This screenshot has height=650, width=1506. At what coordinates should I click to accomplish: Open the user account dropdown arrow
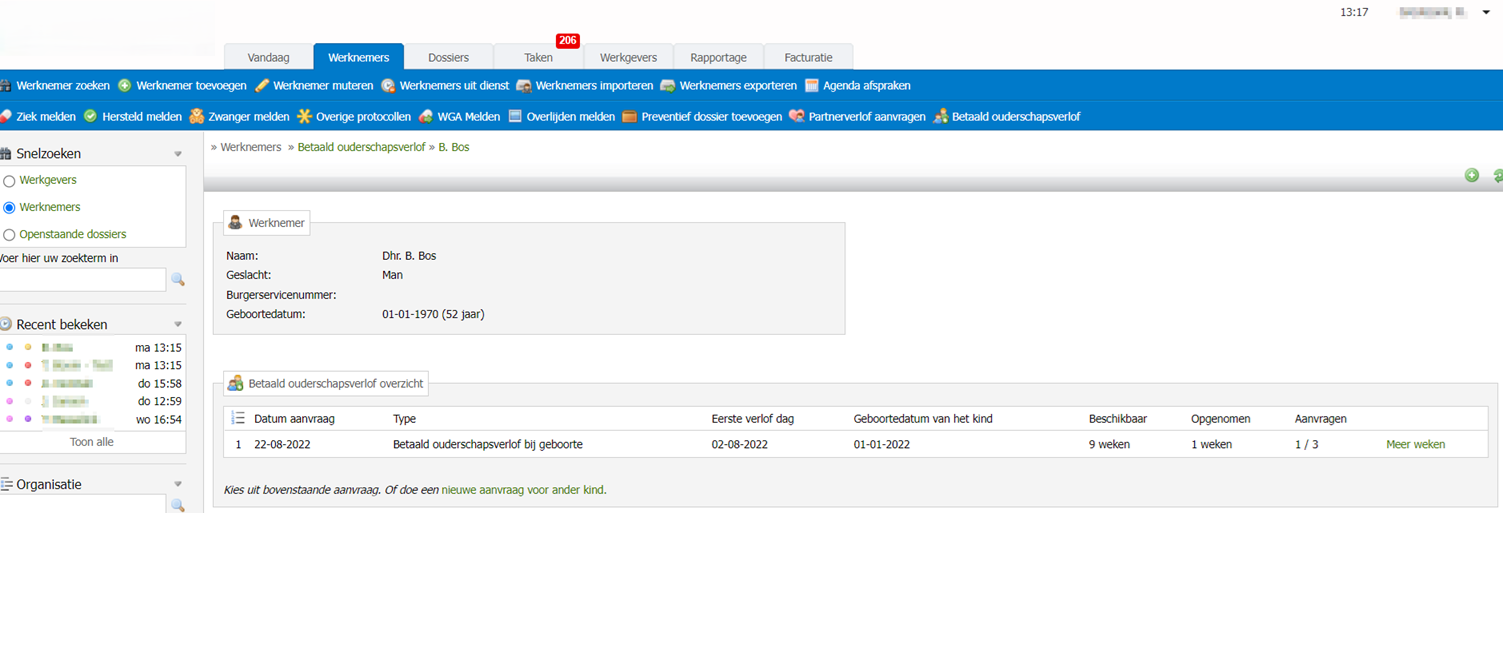1486,13
